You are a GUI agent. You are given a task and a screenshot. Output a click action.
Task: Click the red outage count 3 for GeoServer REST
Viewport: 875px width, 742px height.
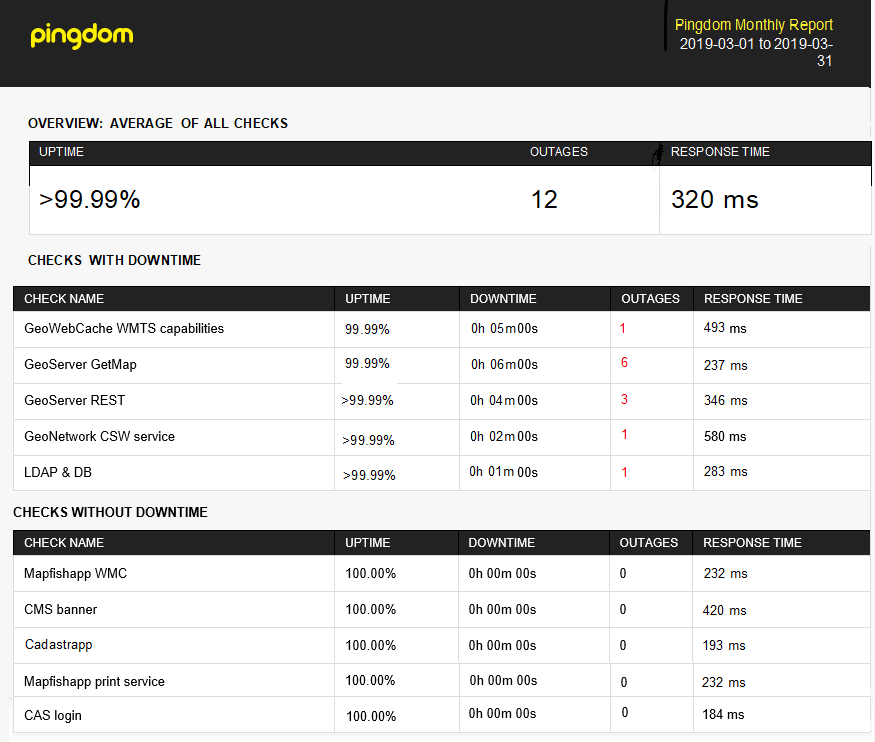pos(624,399)
